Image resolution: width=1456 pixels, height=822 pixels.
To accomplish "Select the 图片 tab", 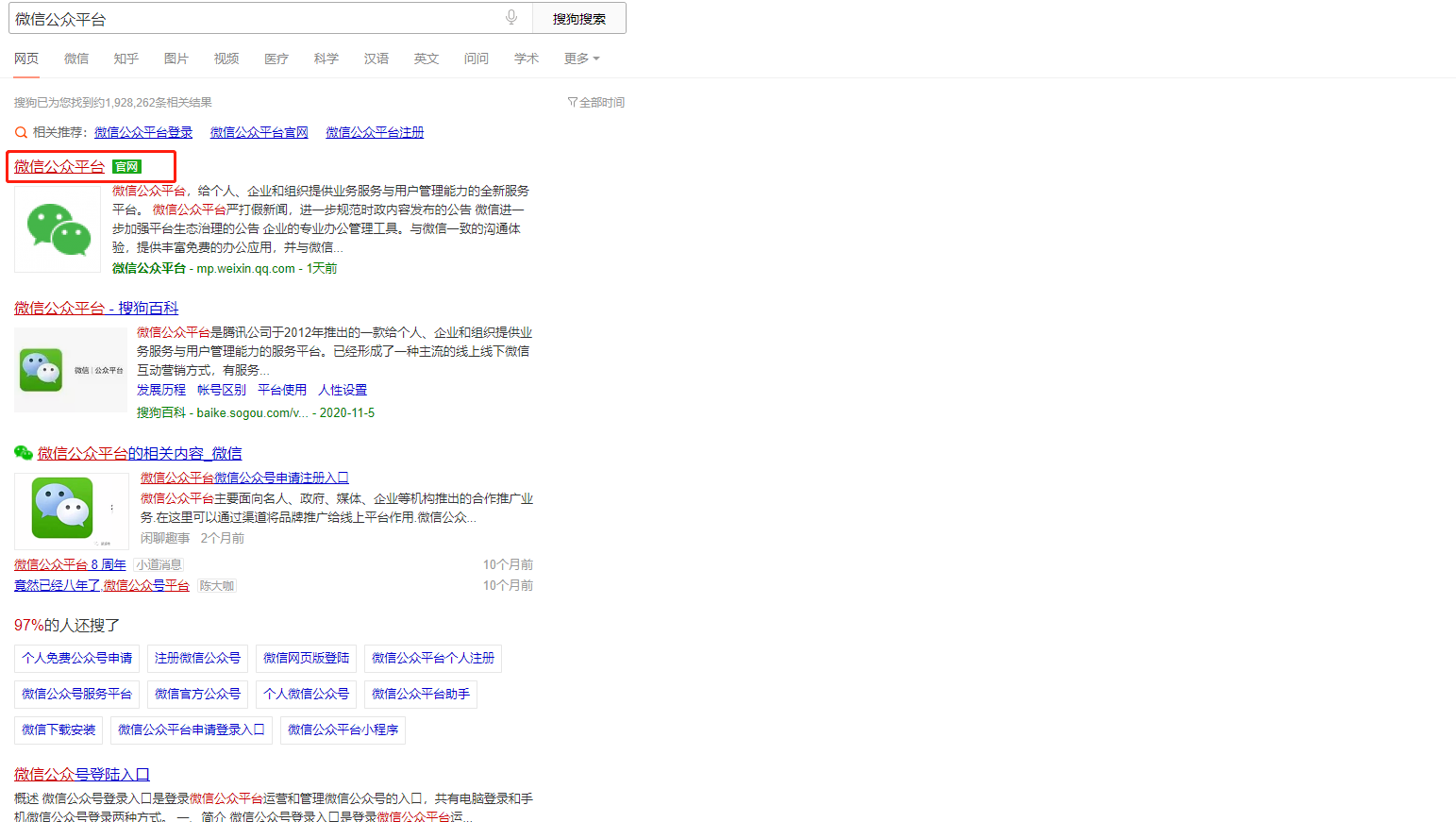I will [x=176, y=59].
